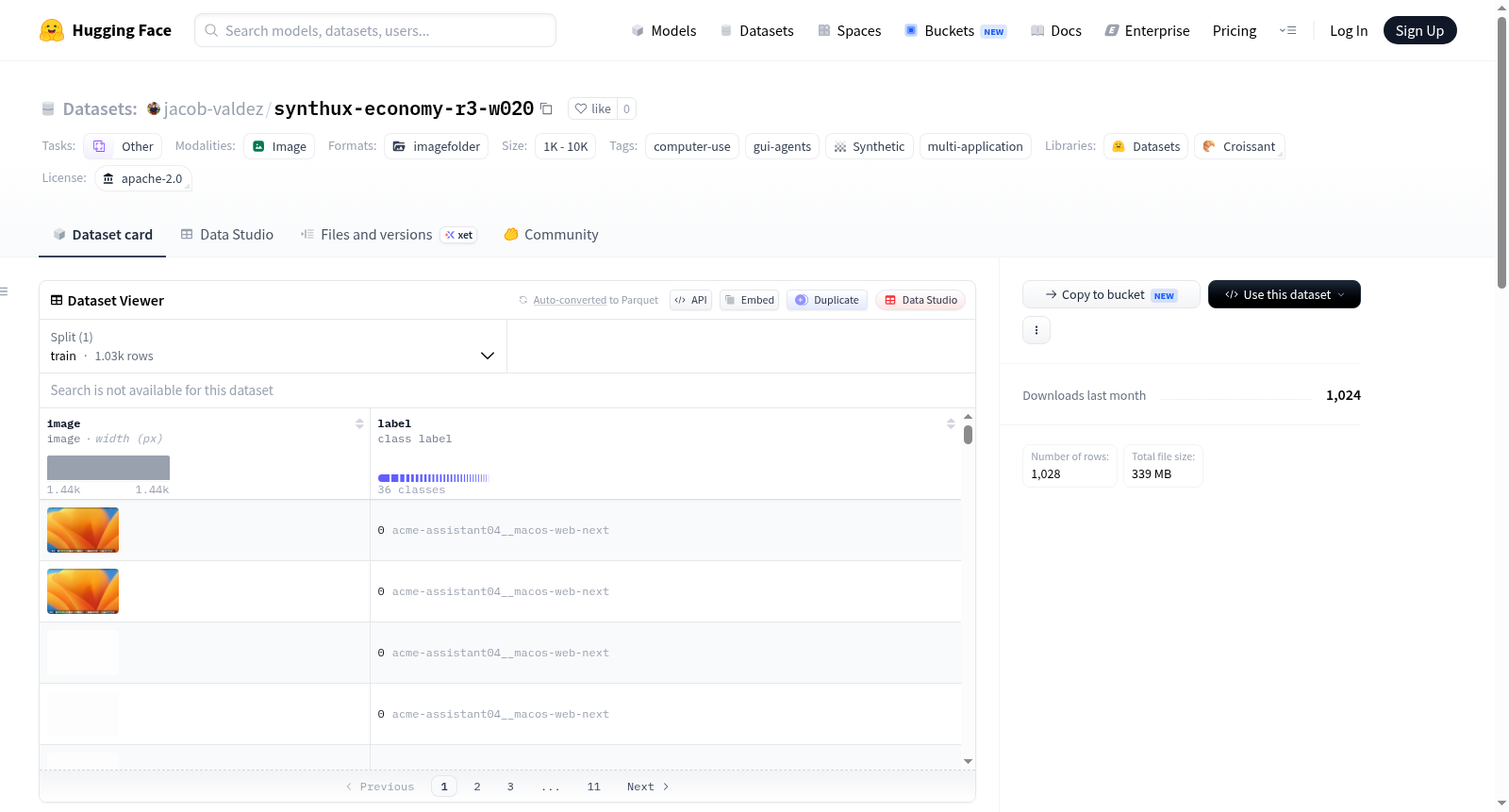1509x812 pixels.
Task: Focus the search models, datasets, users field
Action: click(x=375, y=30)
